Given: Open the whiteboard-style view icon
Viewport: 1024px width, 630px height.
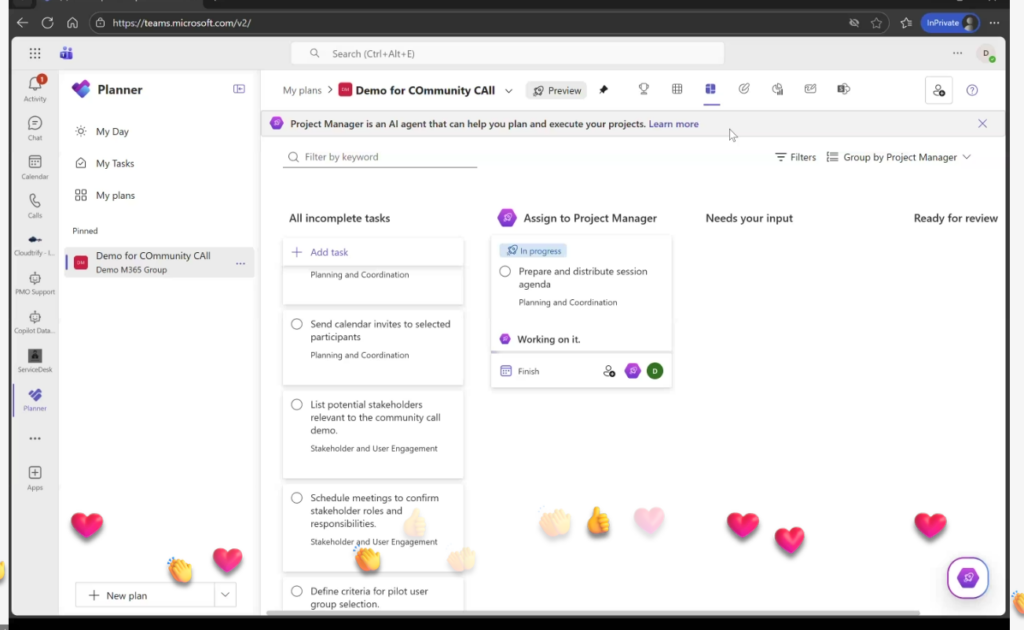Looking at the screenshot, I should [x=810, y=89].
